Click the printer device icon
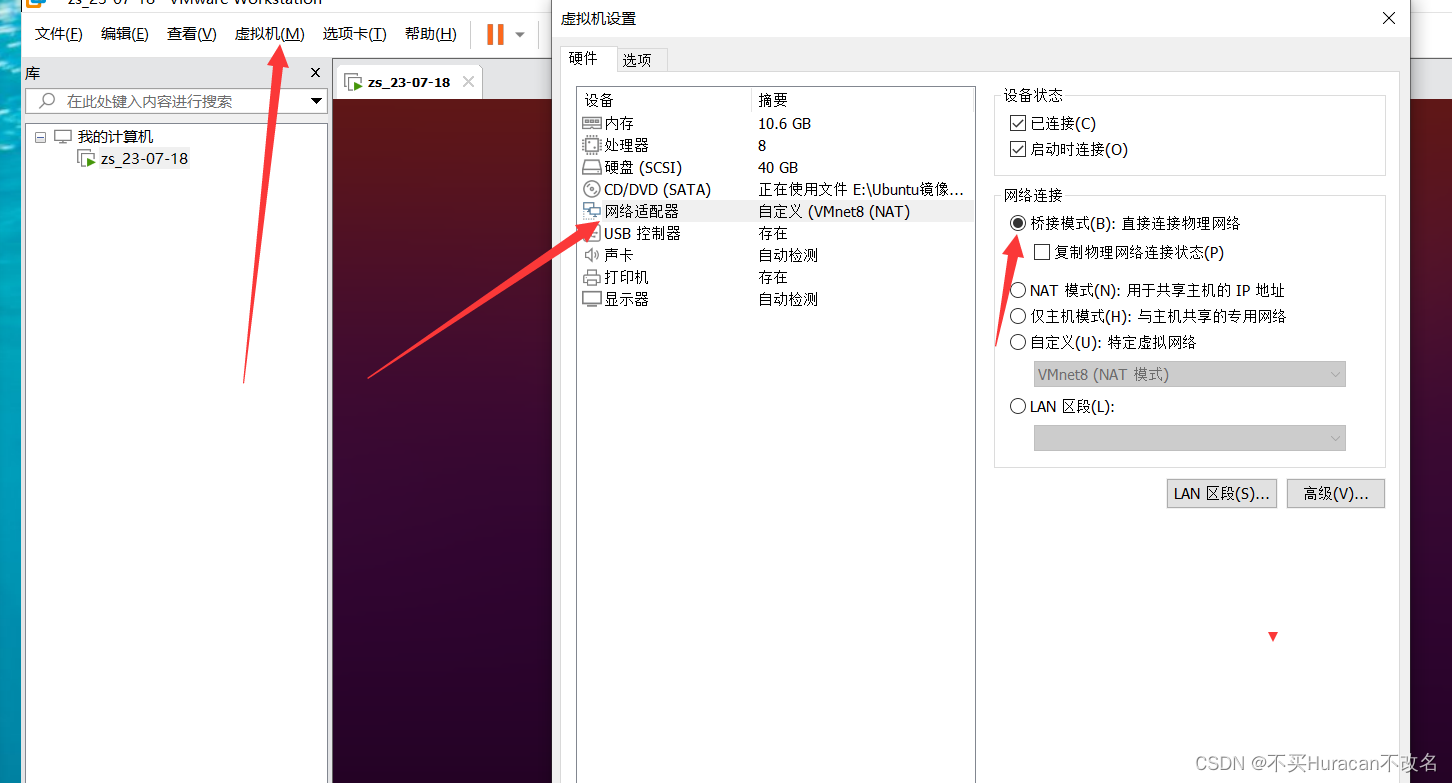Viewport: 1452px width, 783px height. (x=591, y=277)
